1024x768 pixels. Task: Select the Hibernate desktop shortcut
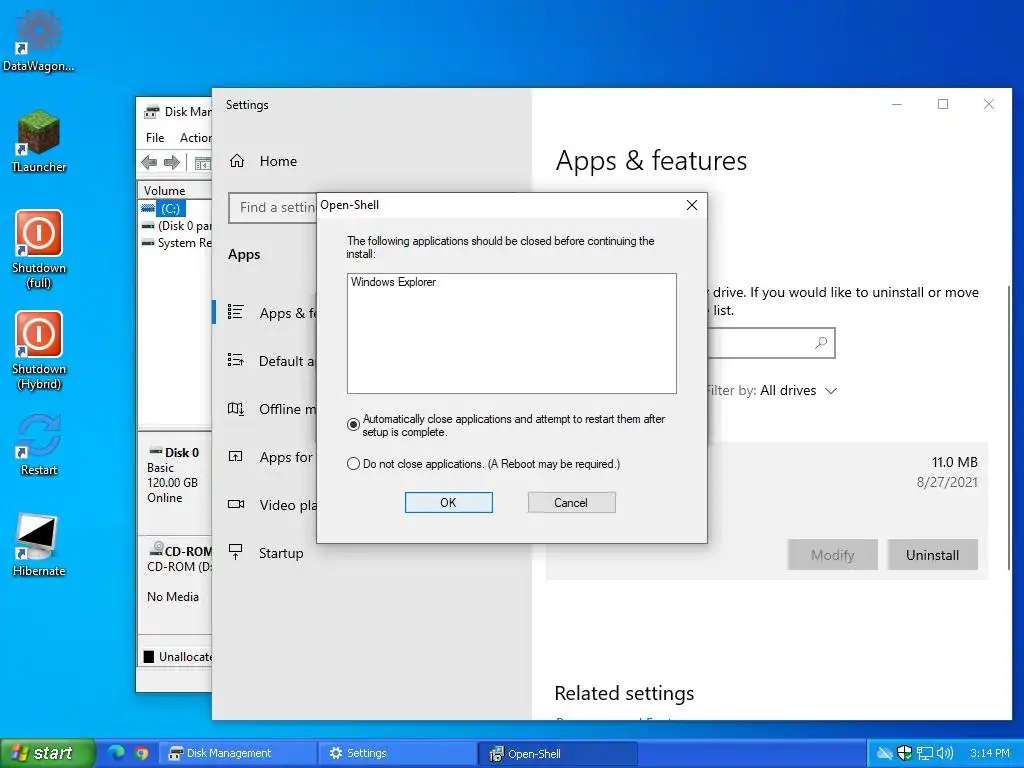[x=39, y=545]
